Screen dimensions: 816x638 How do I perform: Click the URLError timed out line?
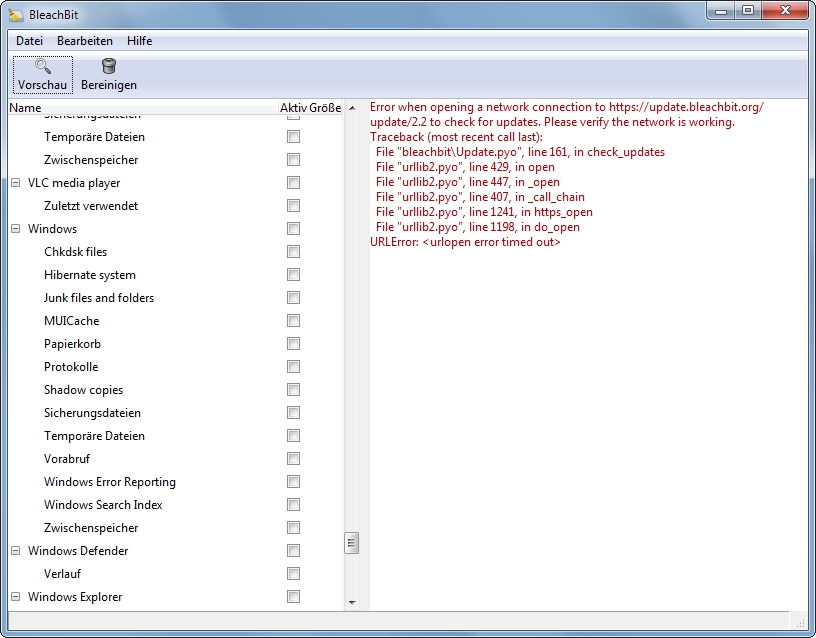[x=465, y=242]
